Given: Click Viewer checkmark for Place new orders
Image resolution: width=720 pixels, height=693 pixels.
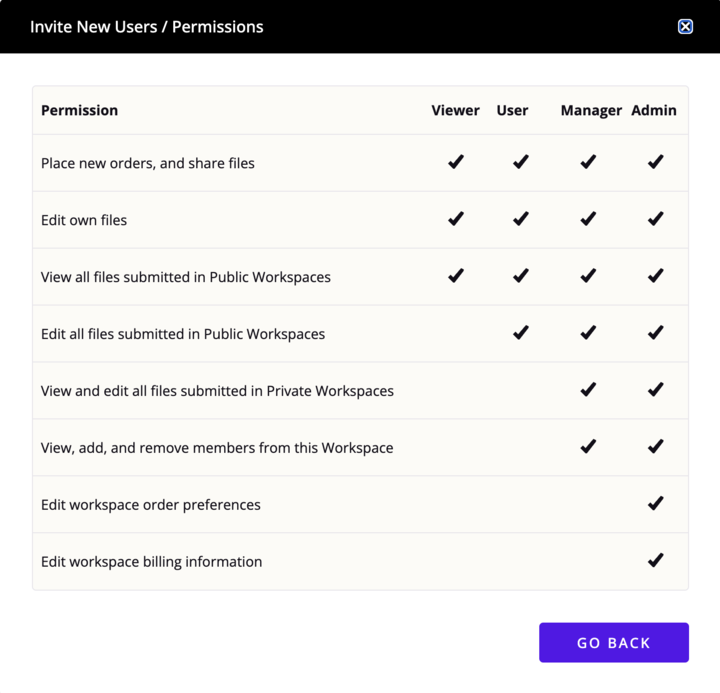Looking at the screenshot, I should click(x=456, y=162).
